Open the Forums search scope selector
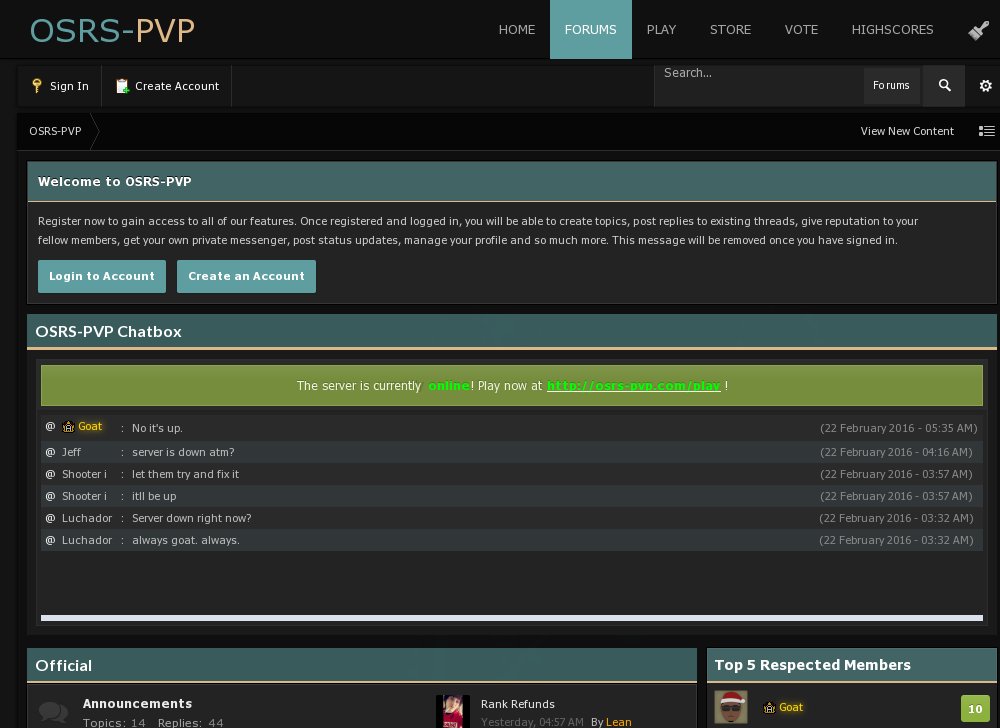Screen dimensions: 1000x728 tap(891, 86)
